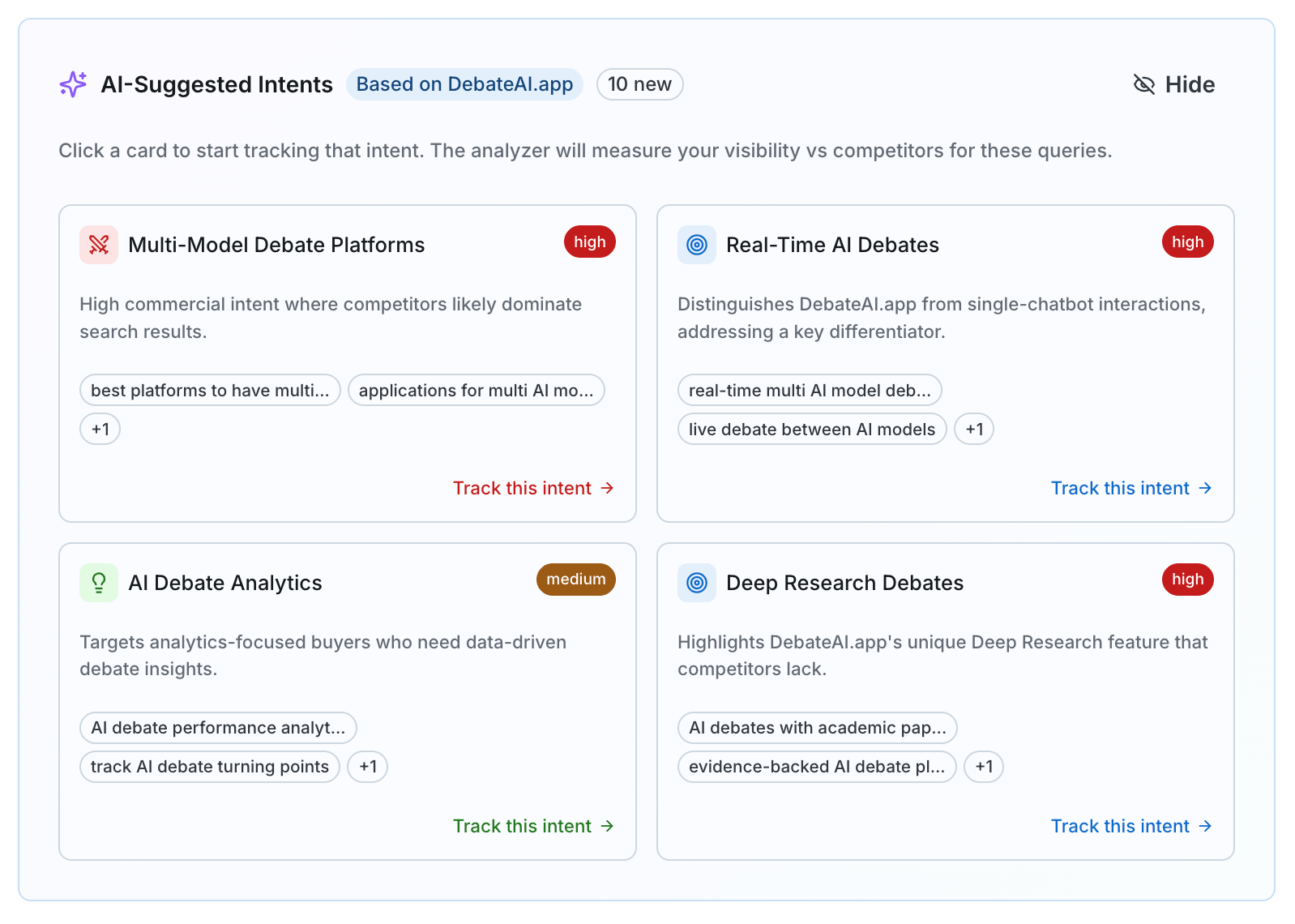This screenshot has width=1295, height=924.
Task: Click the target icon on Real-Time AI Debates
Action: pos(697,245)
